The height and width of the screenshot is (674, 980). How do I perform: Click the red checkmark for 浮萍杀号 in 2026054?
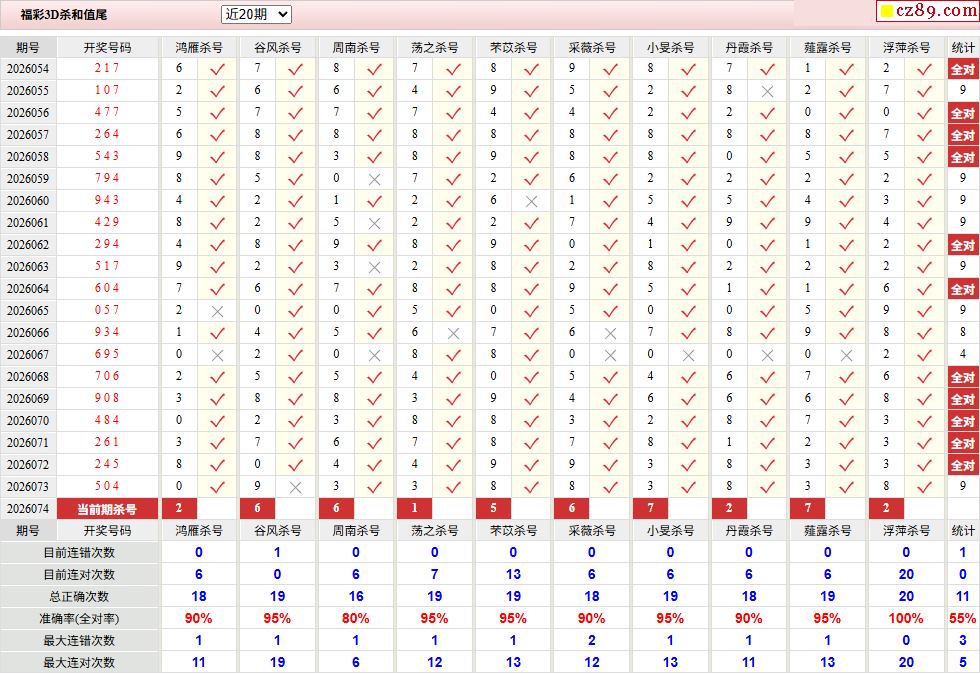tap(924, 69)
